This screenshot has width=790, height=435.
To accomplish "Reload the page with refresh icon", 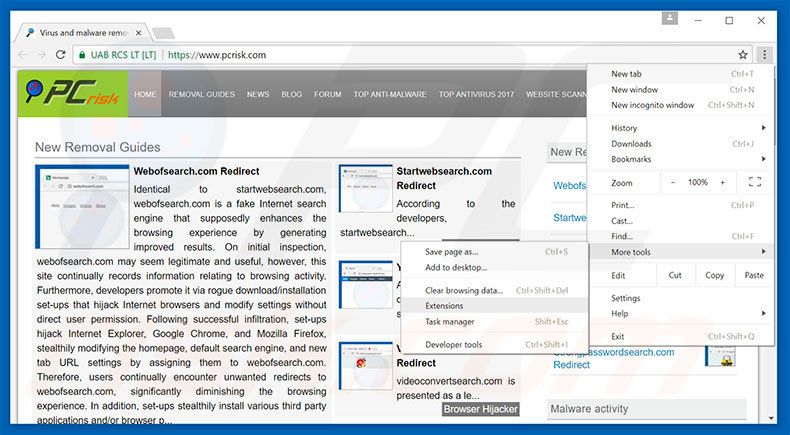I will (x=60, y=54).
